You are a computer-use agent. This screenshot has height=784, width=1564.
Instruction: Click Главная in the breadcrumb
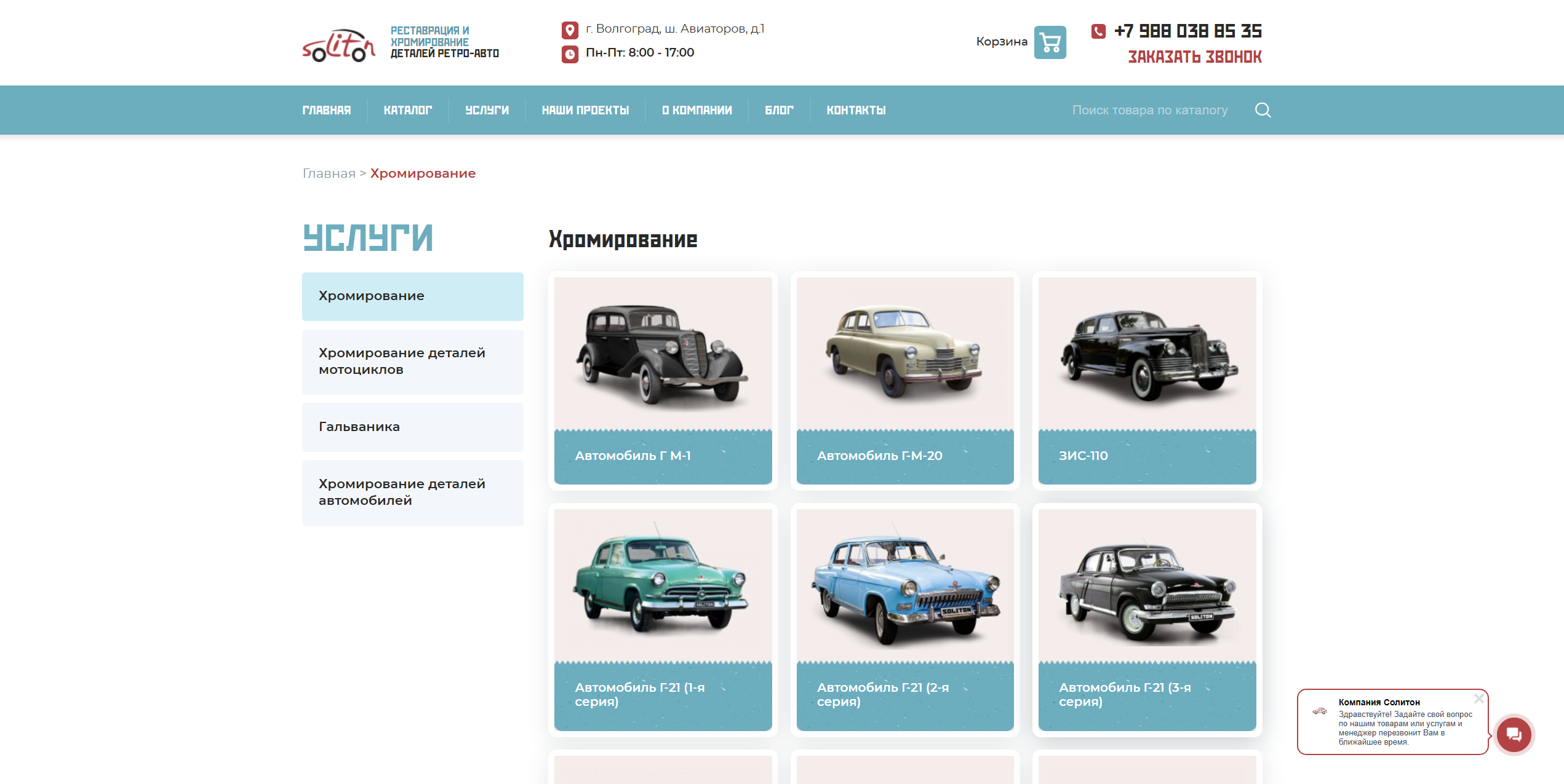click(x=329, y=173)
